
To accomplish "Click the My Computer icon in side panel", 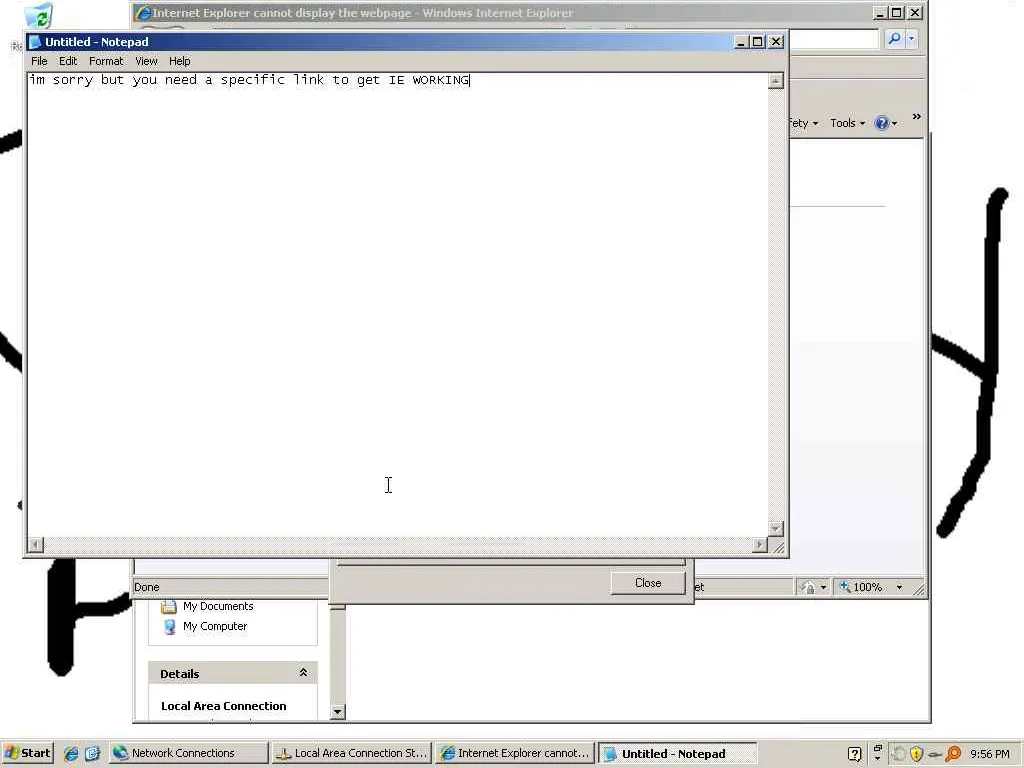I will pos(170,627).
